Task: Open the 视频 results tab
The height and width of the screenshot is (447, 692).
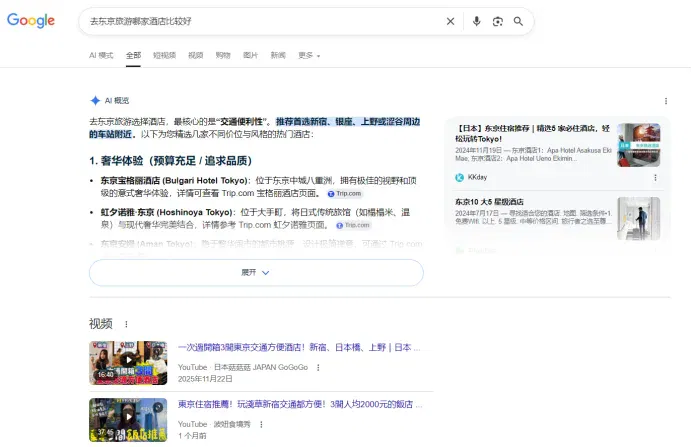Action: (x=196, y=55)
